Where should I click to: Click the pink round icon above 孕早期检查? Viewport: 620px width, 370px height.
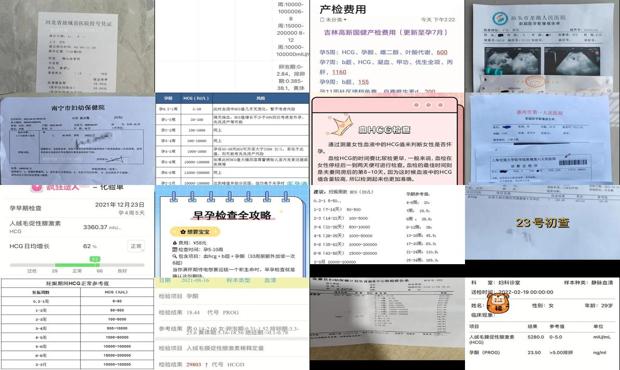(x=37, y=188)
